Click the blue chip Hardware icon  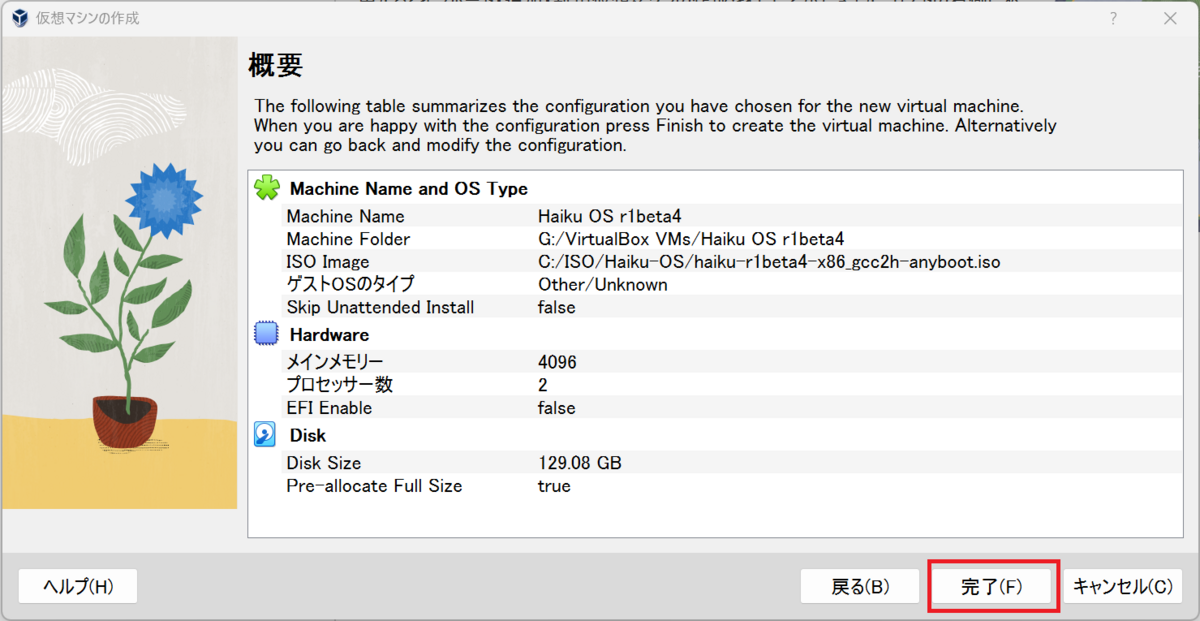tap(266, 334)
